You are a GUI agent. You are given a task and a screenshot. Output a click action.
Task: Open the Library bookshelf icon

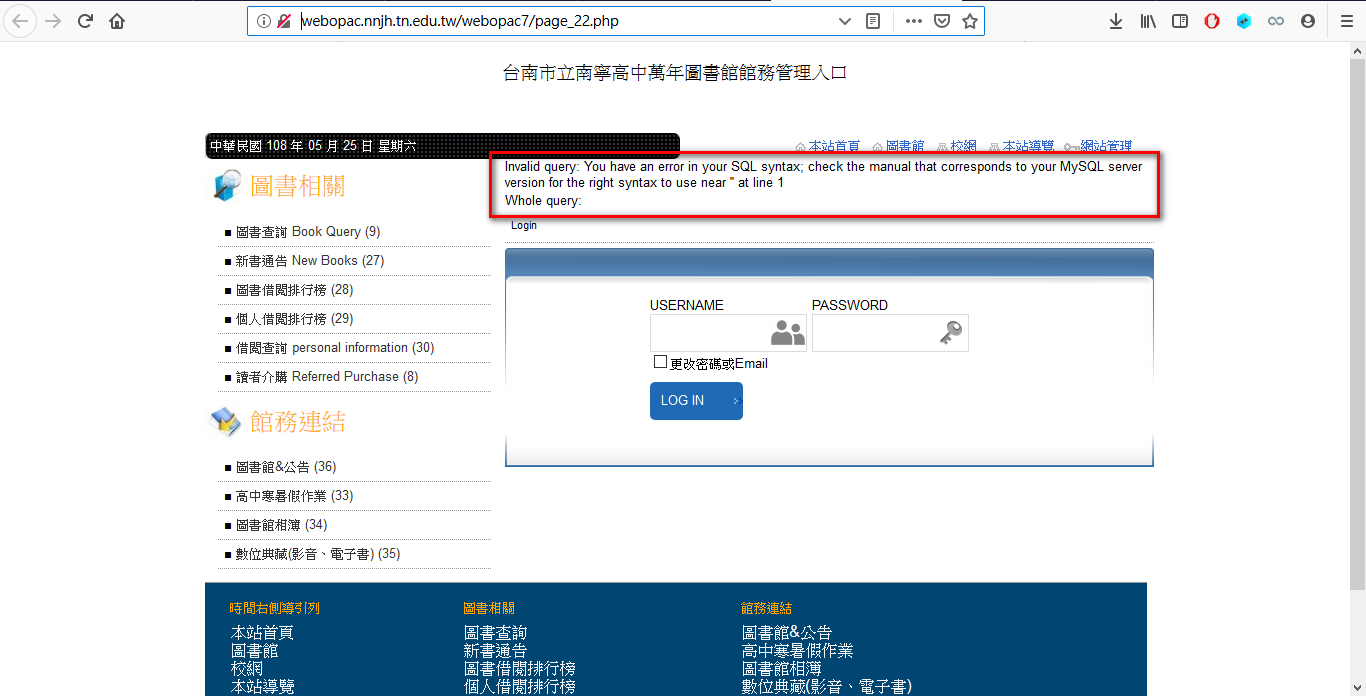pos(1148,21)
